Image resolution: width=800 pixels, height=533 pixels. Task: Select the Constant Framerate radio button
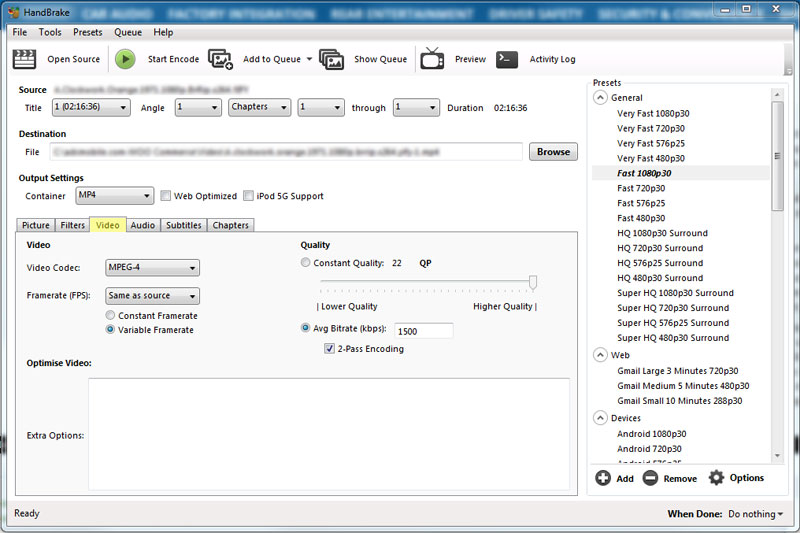[110, 315]
